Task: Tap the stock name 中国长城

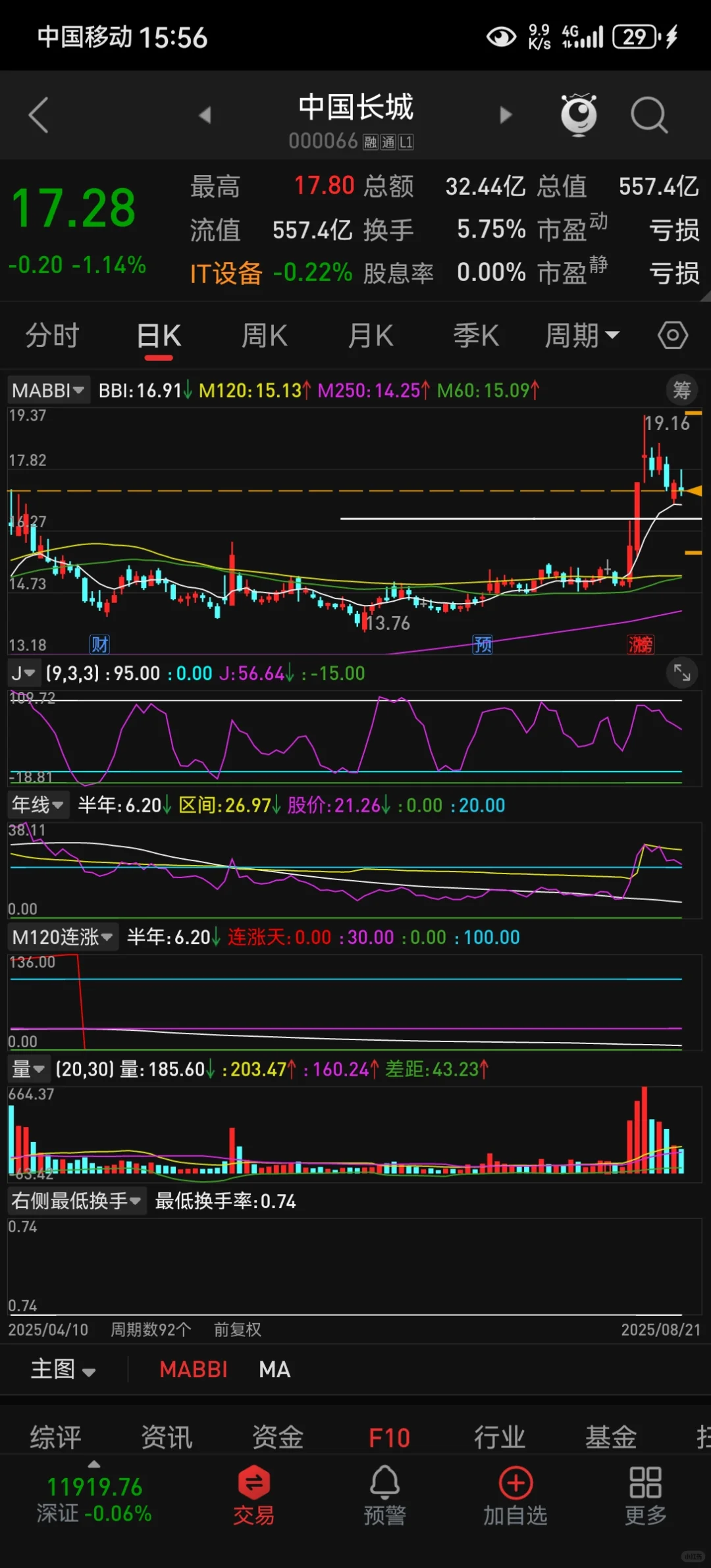Action: pyautogui.click(x=355, y=107)
